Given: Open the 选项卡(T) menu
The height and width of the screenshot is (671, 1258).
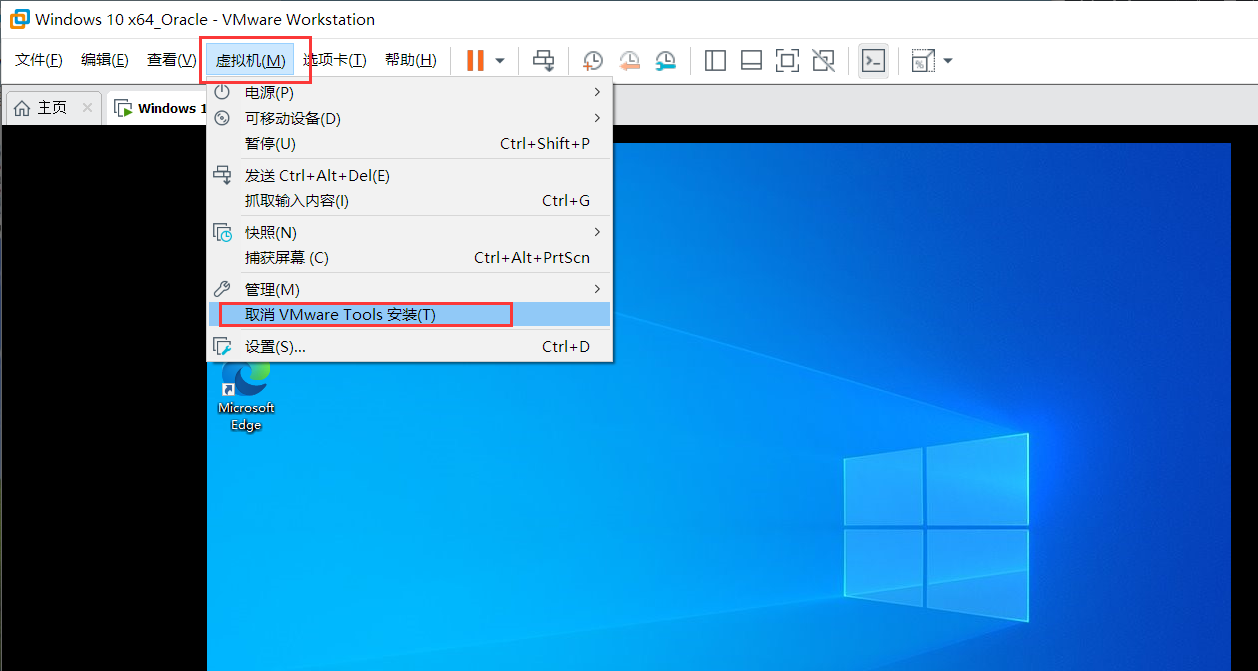Looking at the screenshot, I should click(335, 60).
